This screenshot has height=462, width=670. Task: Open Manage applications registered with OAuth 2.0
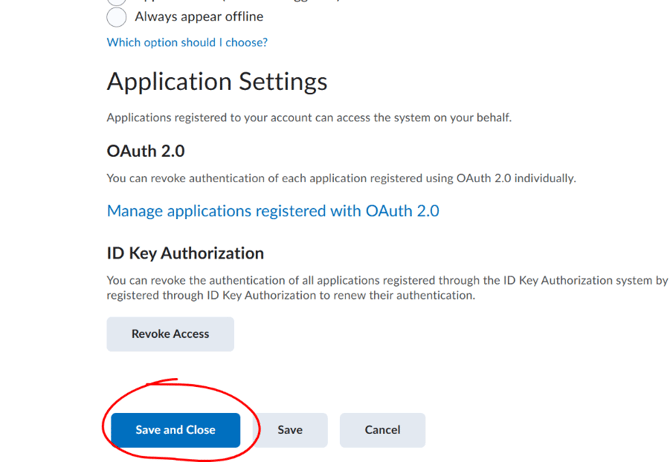click(273, 211)
